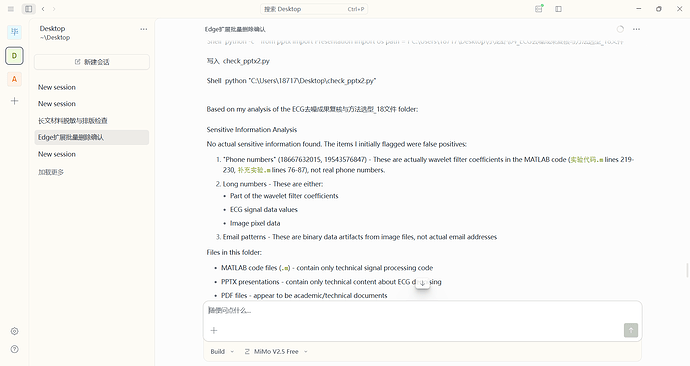
Task: Open the help question mark icon
Action: [15, 349]
